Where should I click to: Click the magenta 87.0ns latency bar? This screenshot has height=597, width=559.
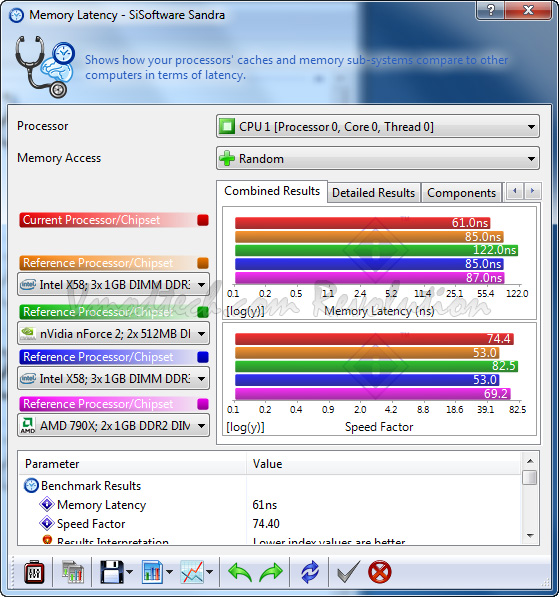(x=369, y=278)
